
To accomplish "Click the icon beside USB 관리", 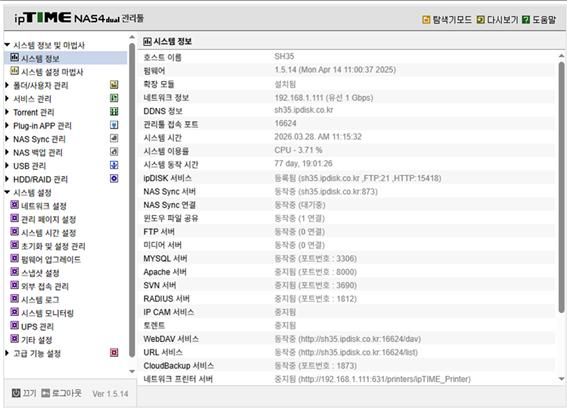I will click(x=114, y=165).
